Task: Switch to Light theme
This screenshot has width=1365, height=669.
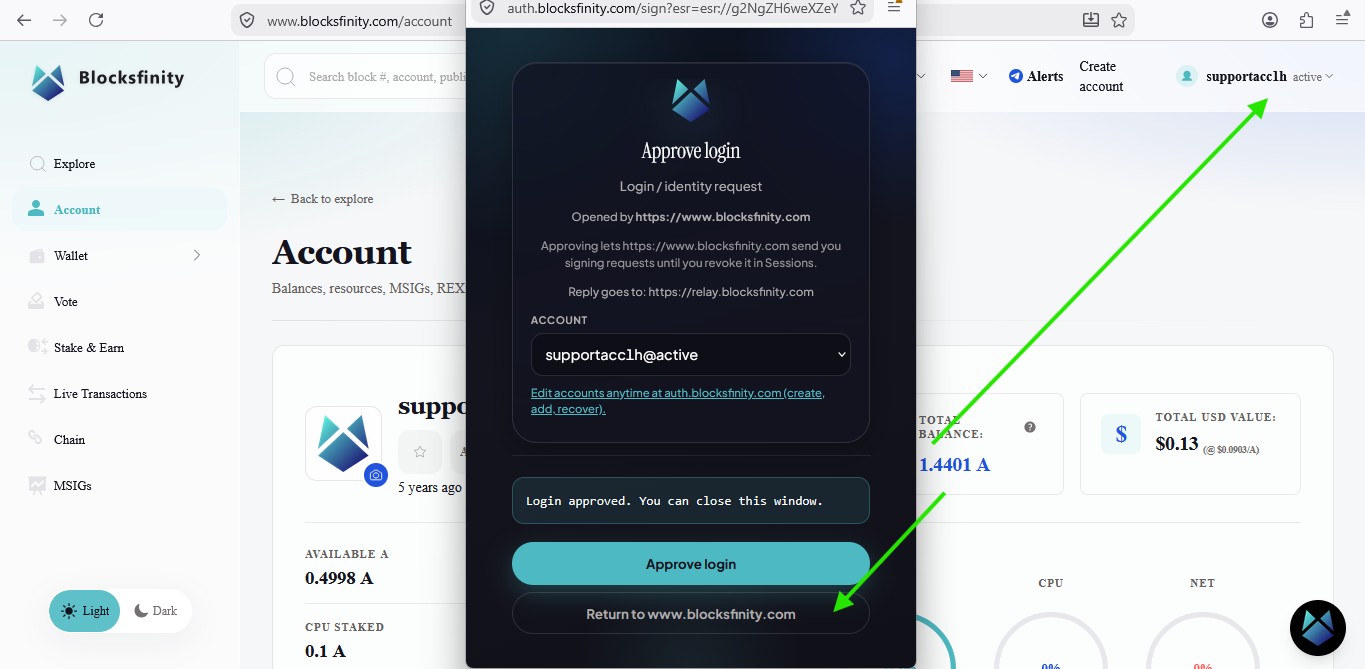Action: tap(85, 611)
